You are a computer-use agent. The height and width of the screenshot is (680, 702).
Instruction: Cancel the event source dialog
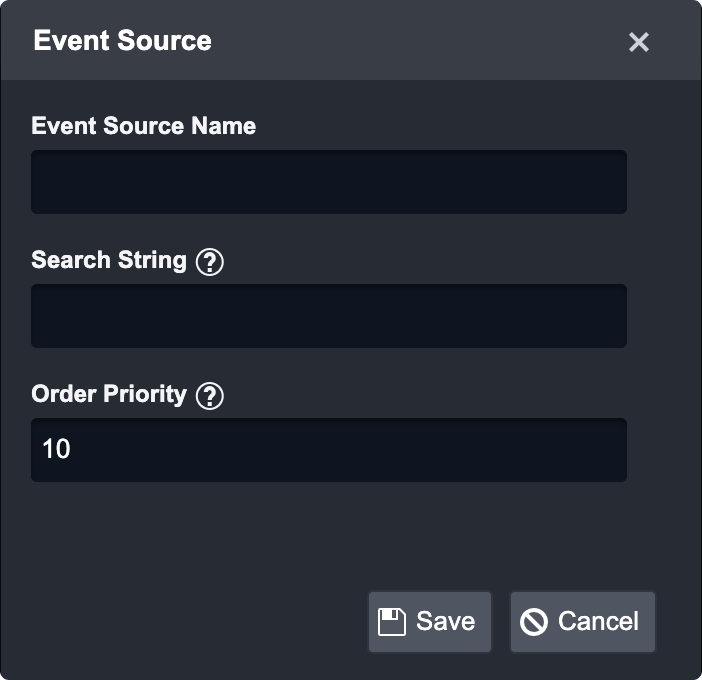582,622
